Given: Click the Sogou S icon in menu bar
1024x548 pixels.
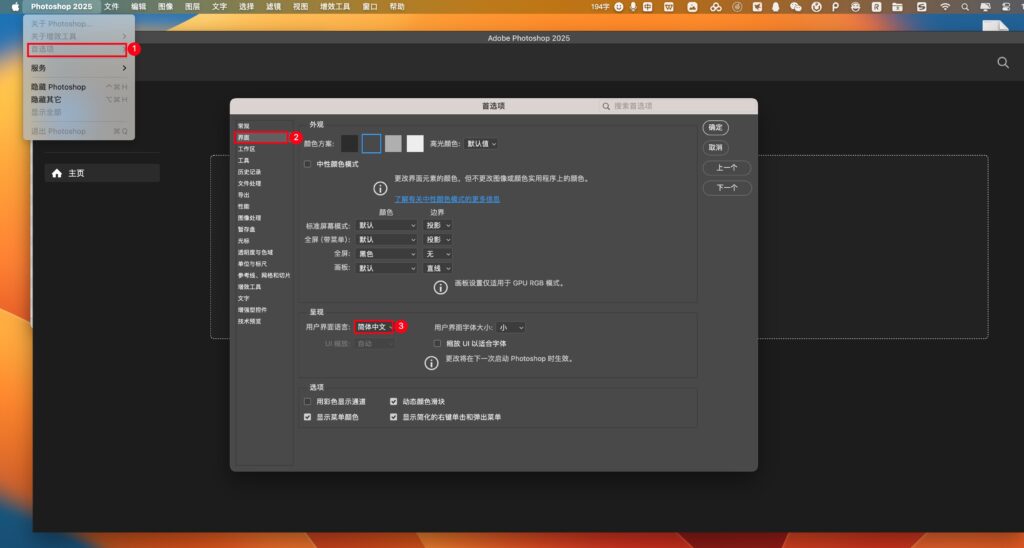Looking at the screenshot, I should pyautogui.click(x=921, y=7).
